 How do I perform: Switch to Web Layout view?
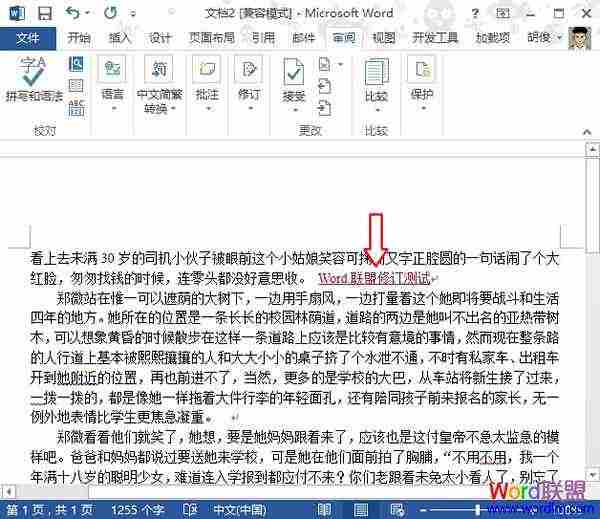[x=397, y=510]
